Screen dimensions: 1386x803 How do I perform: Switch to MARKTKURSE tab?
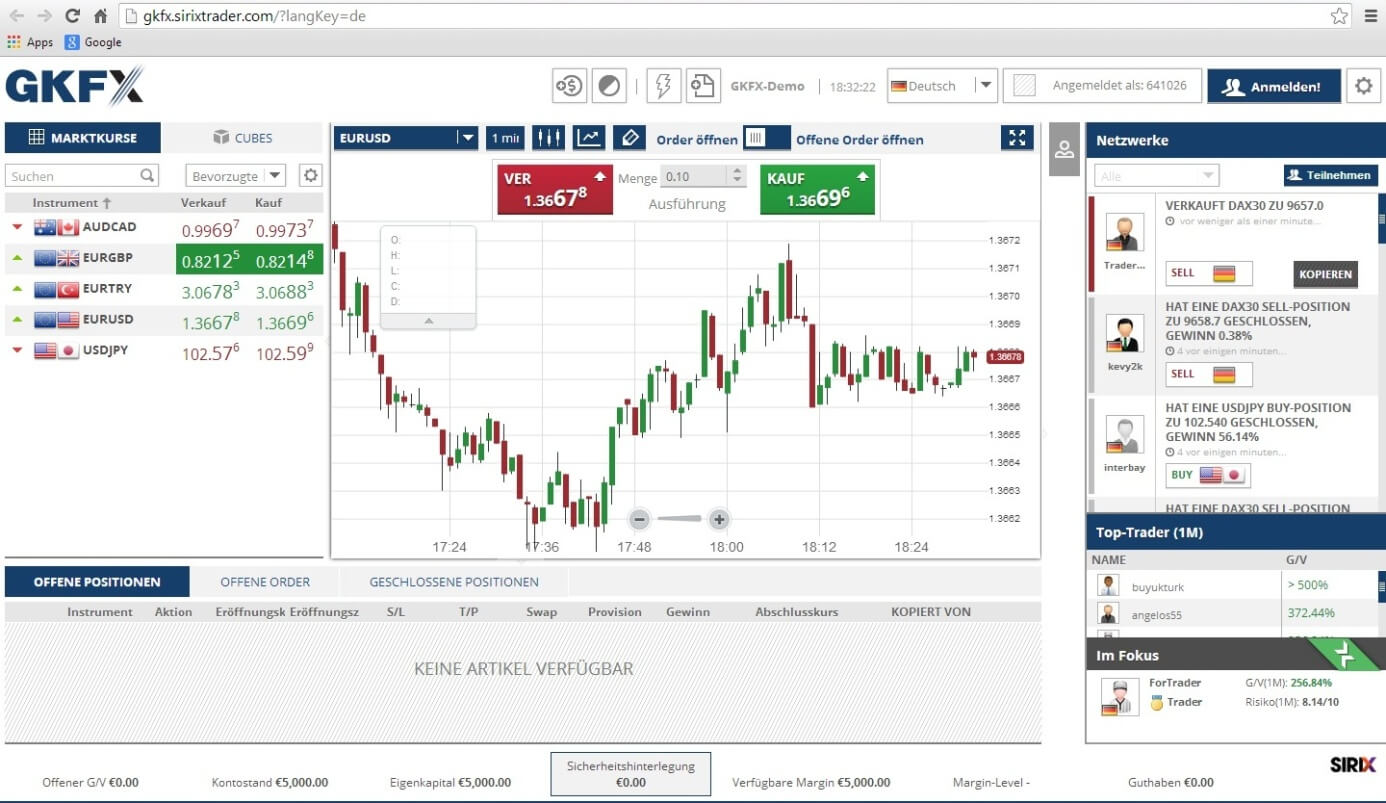83,138
